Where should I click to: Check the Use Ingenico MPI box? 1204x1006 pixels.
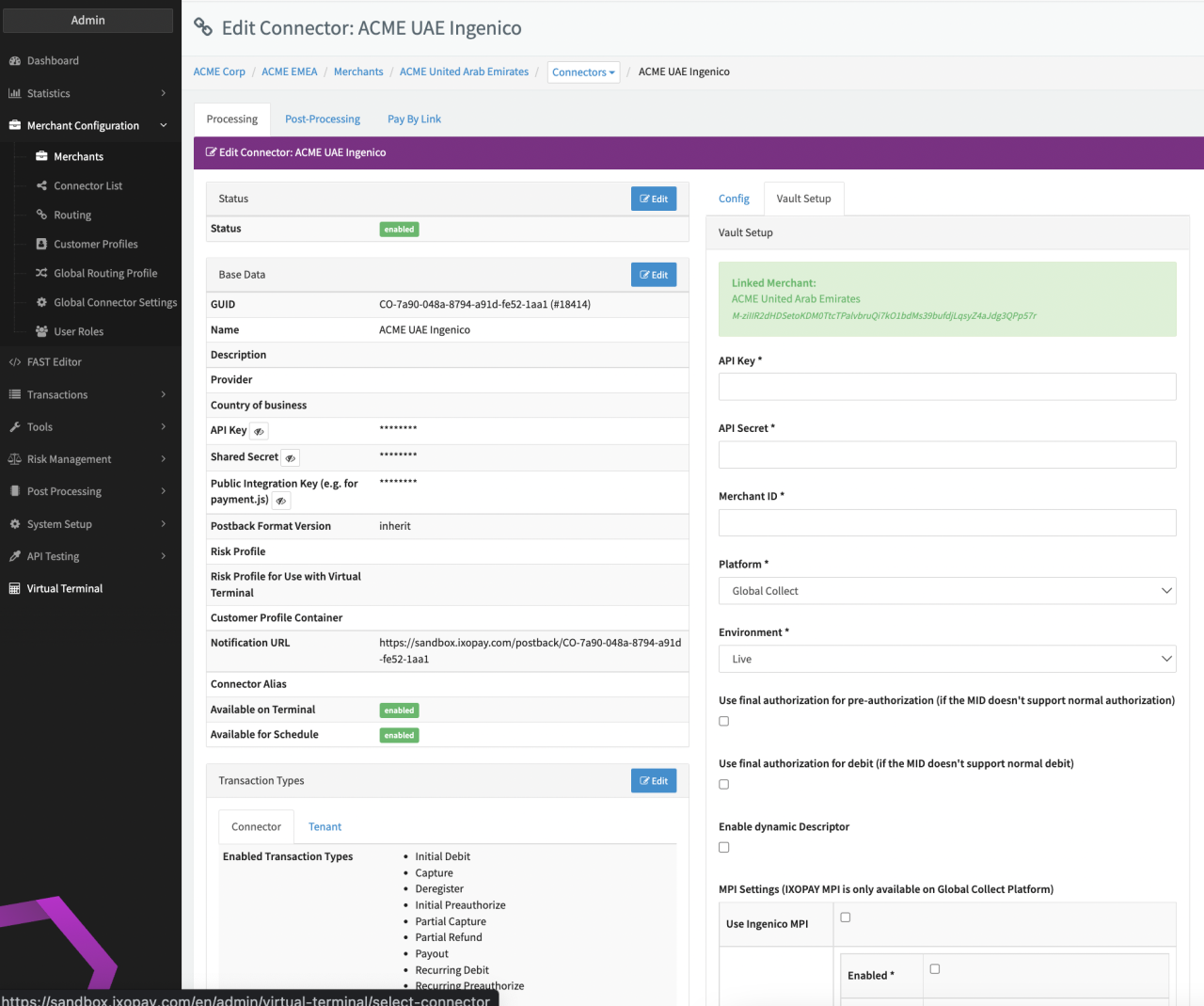pyautogui.click(x=846, y=918)
